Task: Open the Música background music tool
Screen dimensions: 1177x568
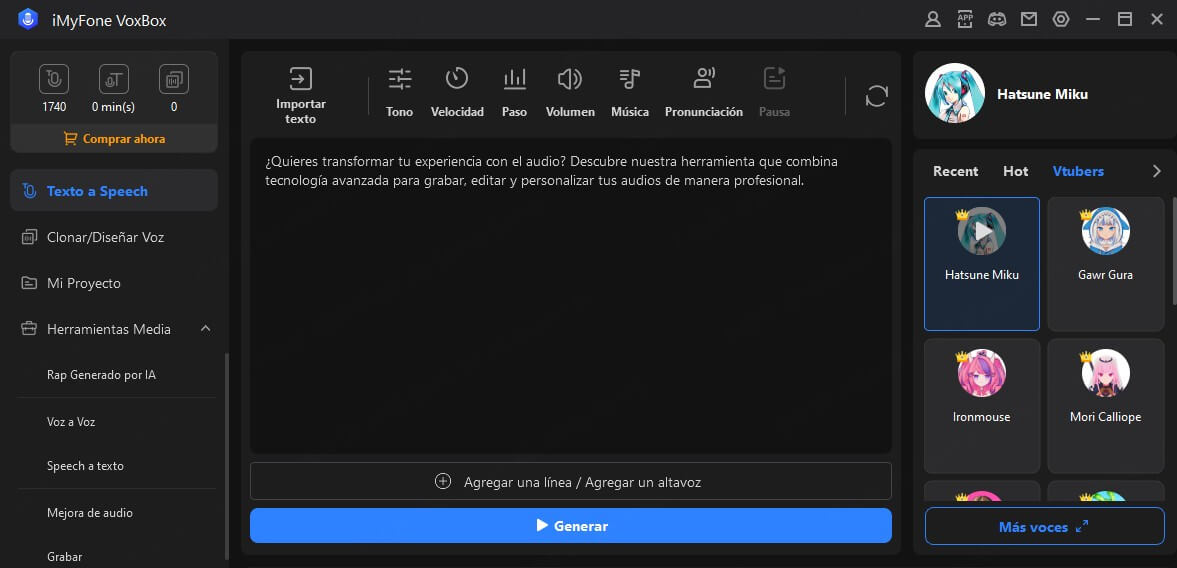Action: pos(630,93)
